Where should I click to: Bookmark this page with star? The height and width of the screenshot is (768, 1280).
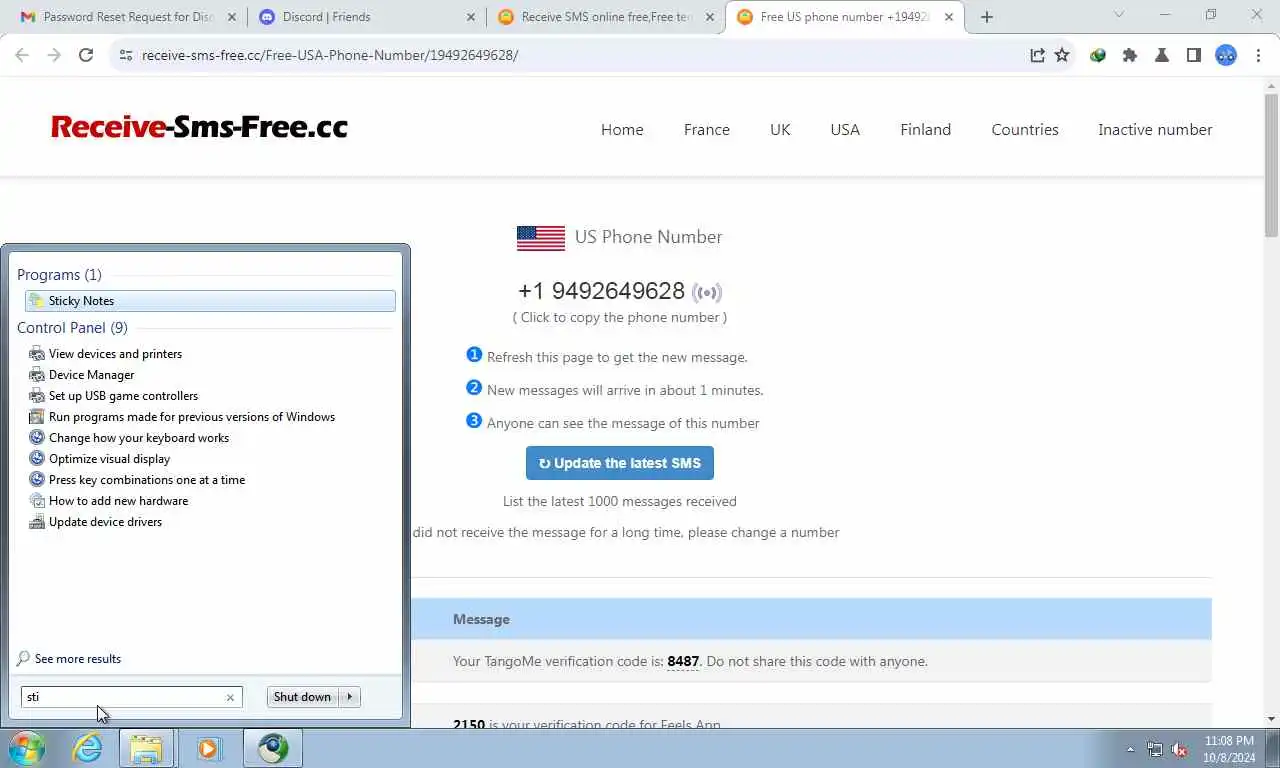tap(1062, 56)
